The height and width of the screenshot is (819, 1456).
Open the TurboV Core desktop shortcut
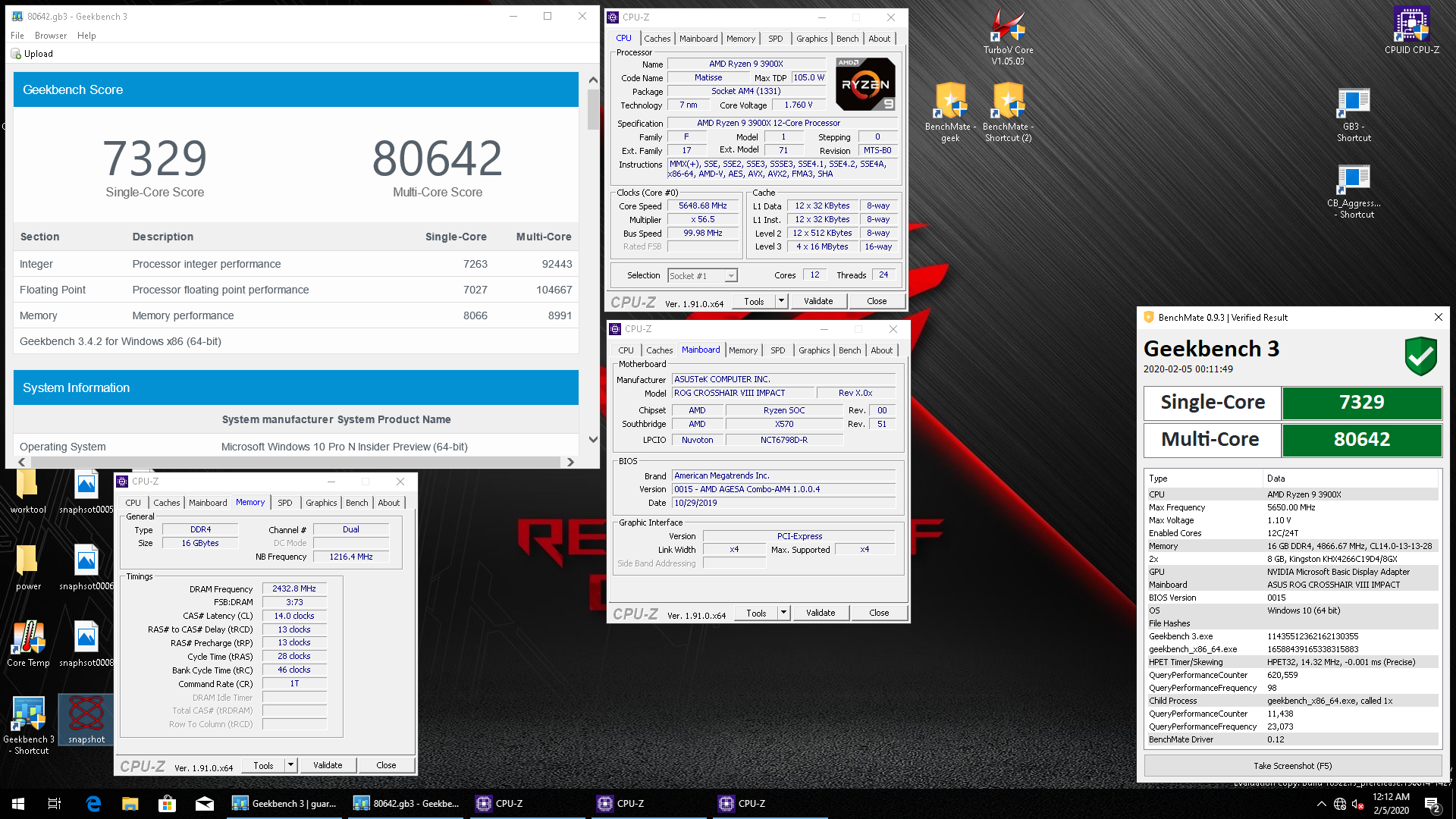(1008, 36)
